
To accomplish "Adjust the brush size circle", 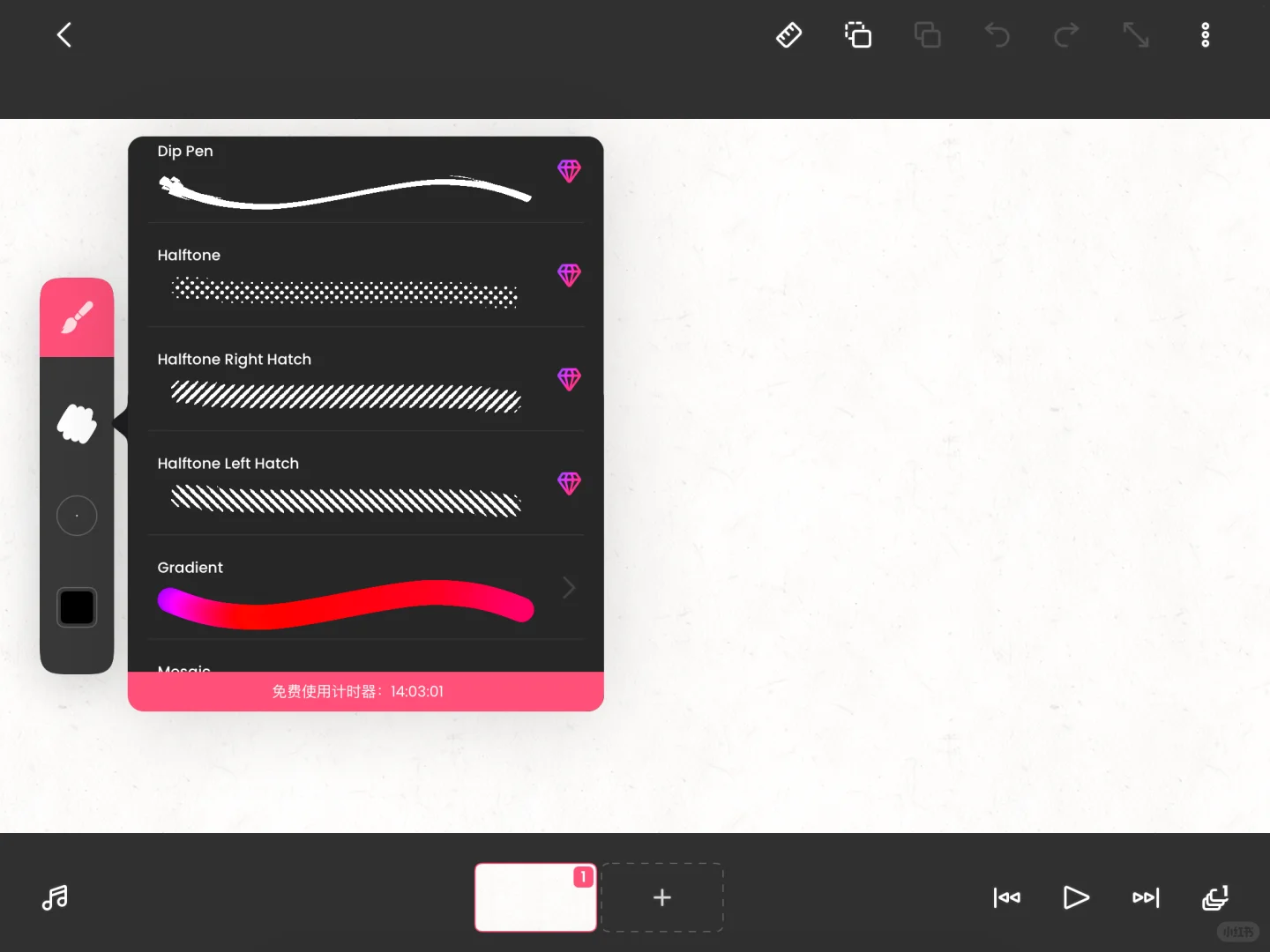I will 77,516.
